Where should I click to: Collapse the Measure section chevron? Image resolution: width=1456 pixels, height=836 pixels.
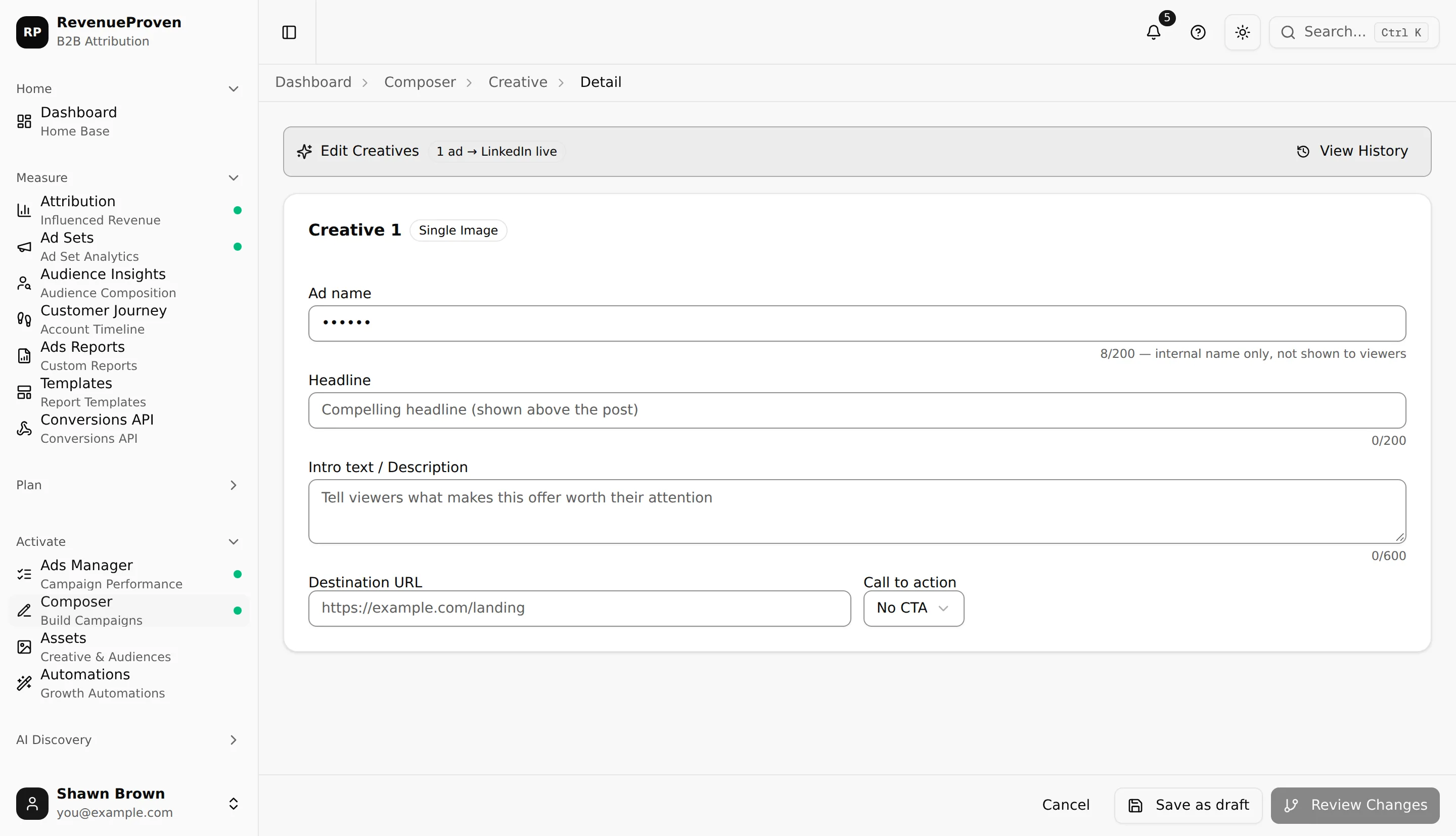(x=233, y=178)
